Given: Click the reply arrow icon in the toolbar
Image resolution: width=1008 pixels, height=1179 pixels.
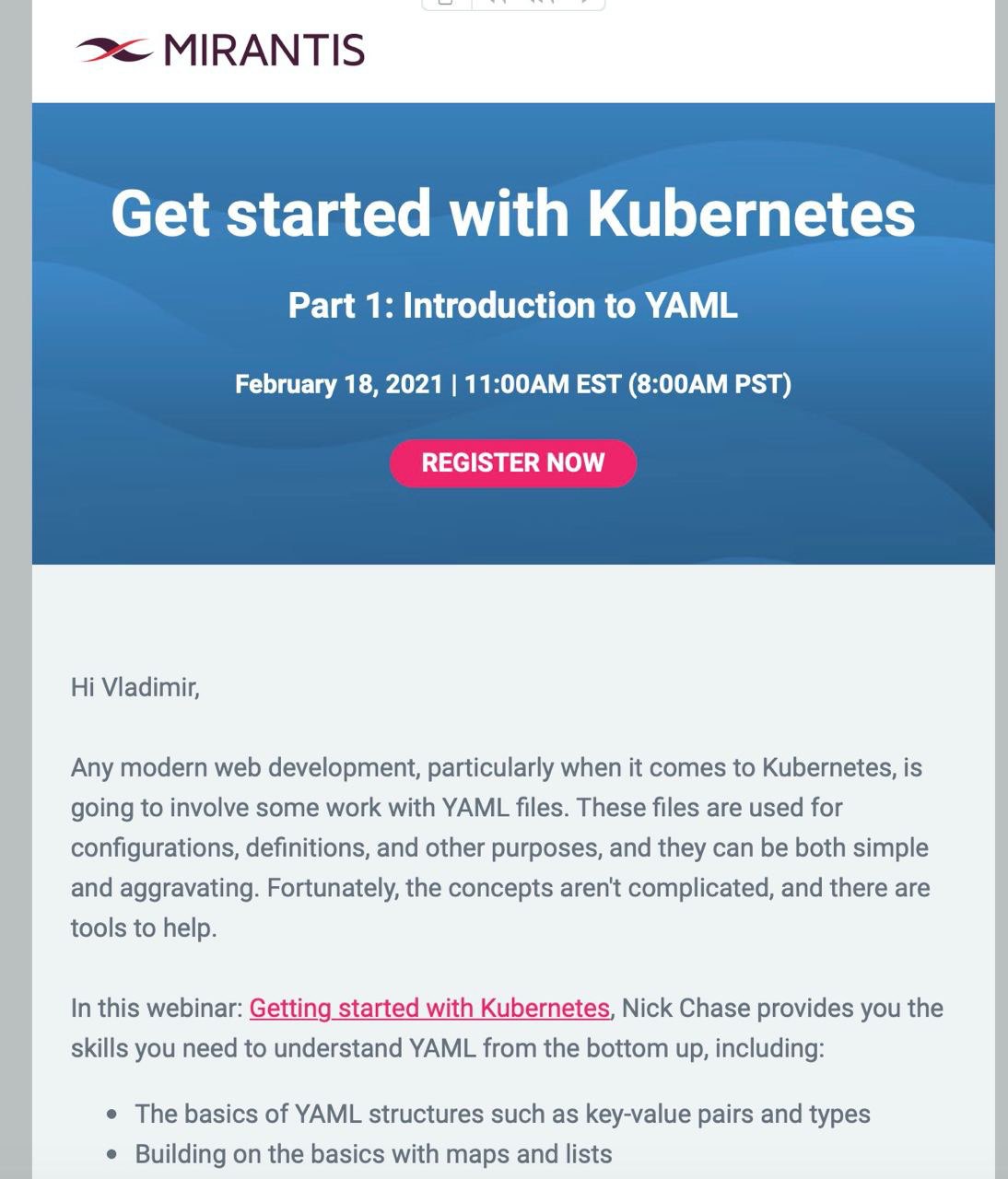Looking at the screenshot, I should click(x=498, y=4).
